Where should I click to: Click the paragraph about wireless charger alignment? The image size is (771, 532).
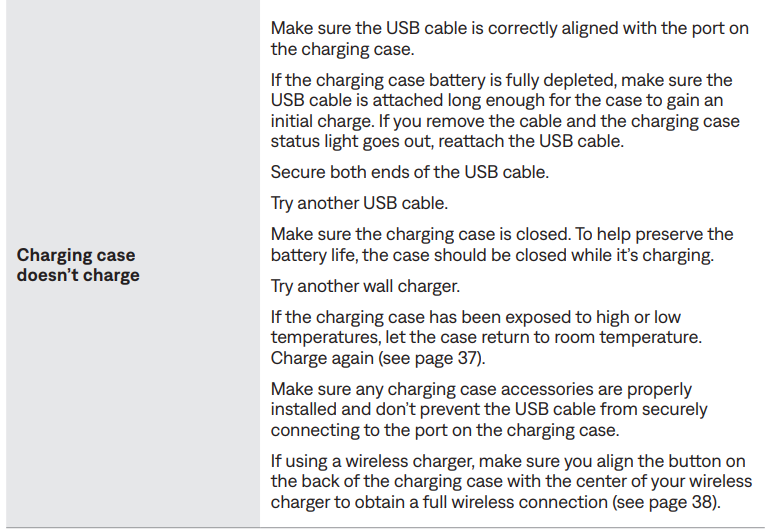click(511, 481)
